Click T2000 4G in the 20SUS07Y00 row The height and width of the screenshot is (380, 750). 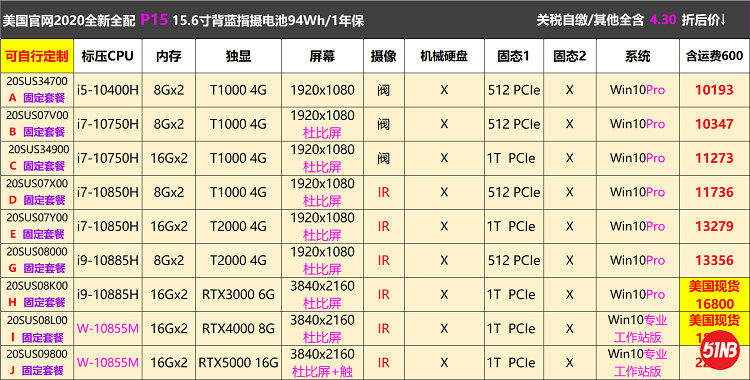click(238, 226)
